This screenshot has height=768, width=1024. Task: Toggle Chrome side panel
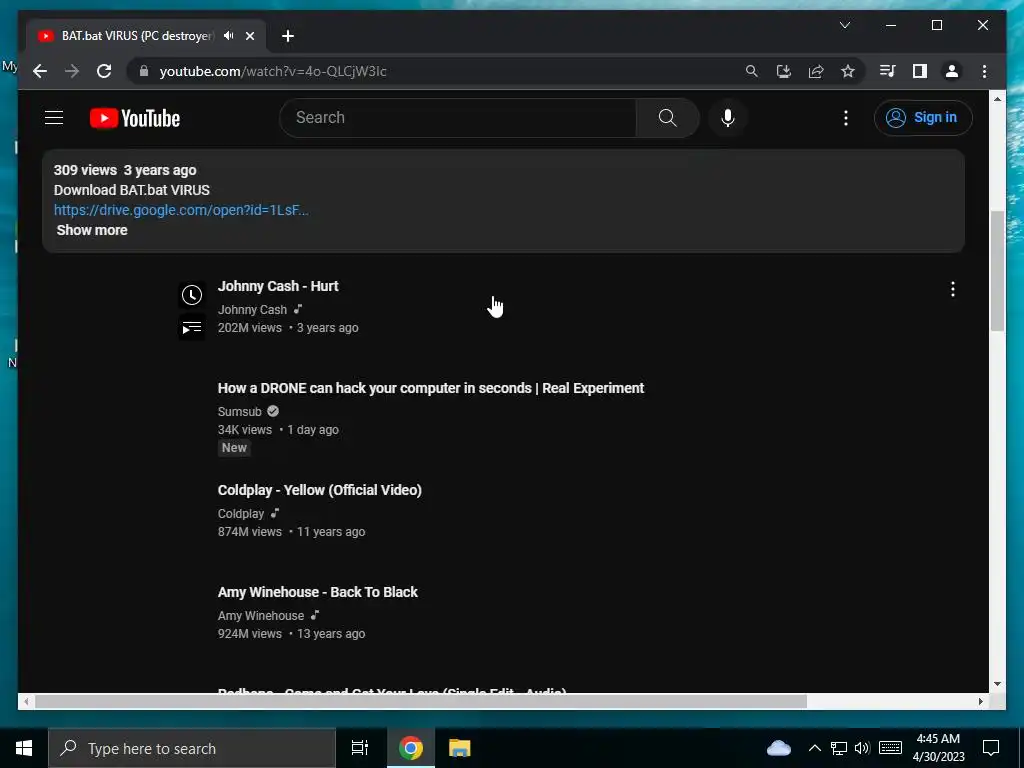click(920, 71)
